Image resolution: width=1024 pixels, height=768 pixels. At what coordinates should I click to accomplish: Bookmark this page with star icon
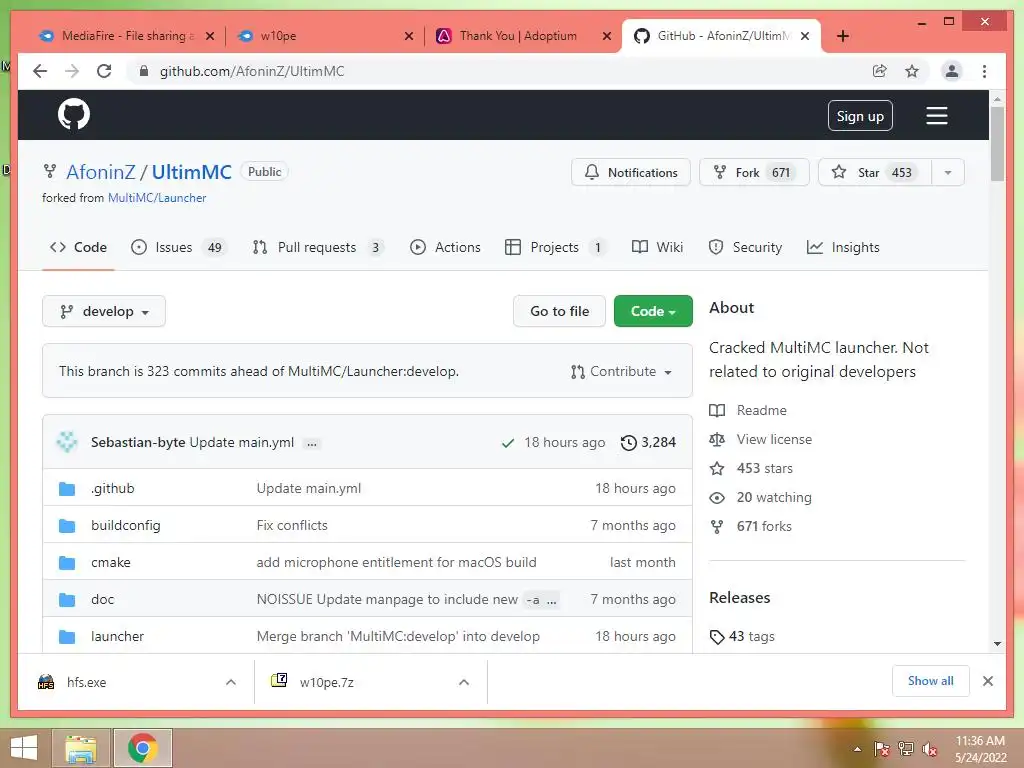coord(912,71)
